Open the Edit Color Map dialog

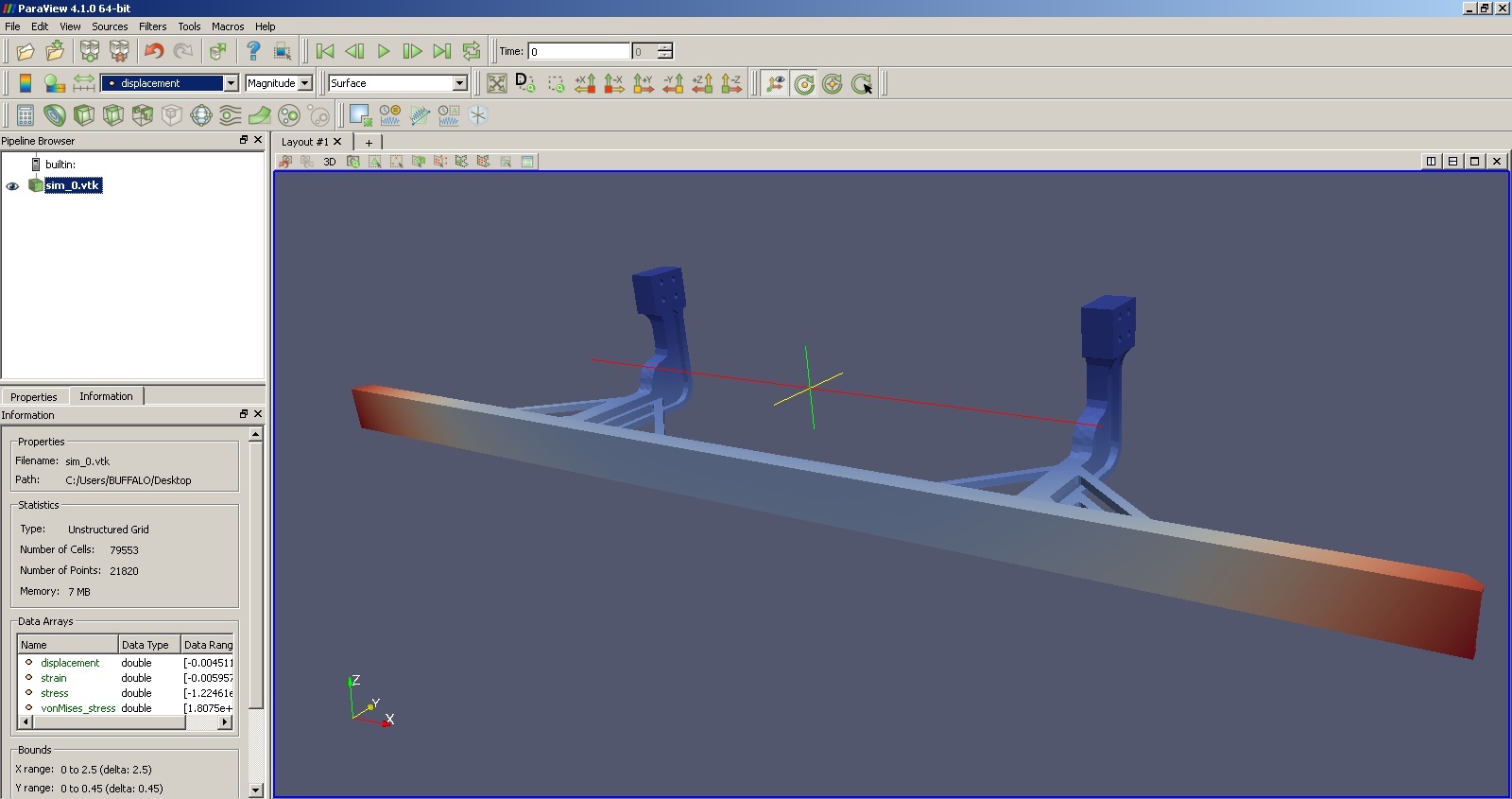click(55, 83)
